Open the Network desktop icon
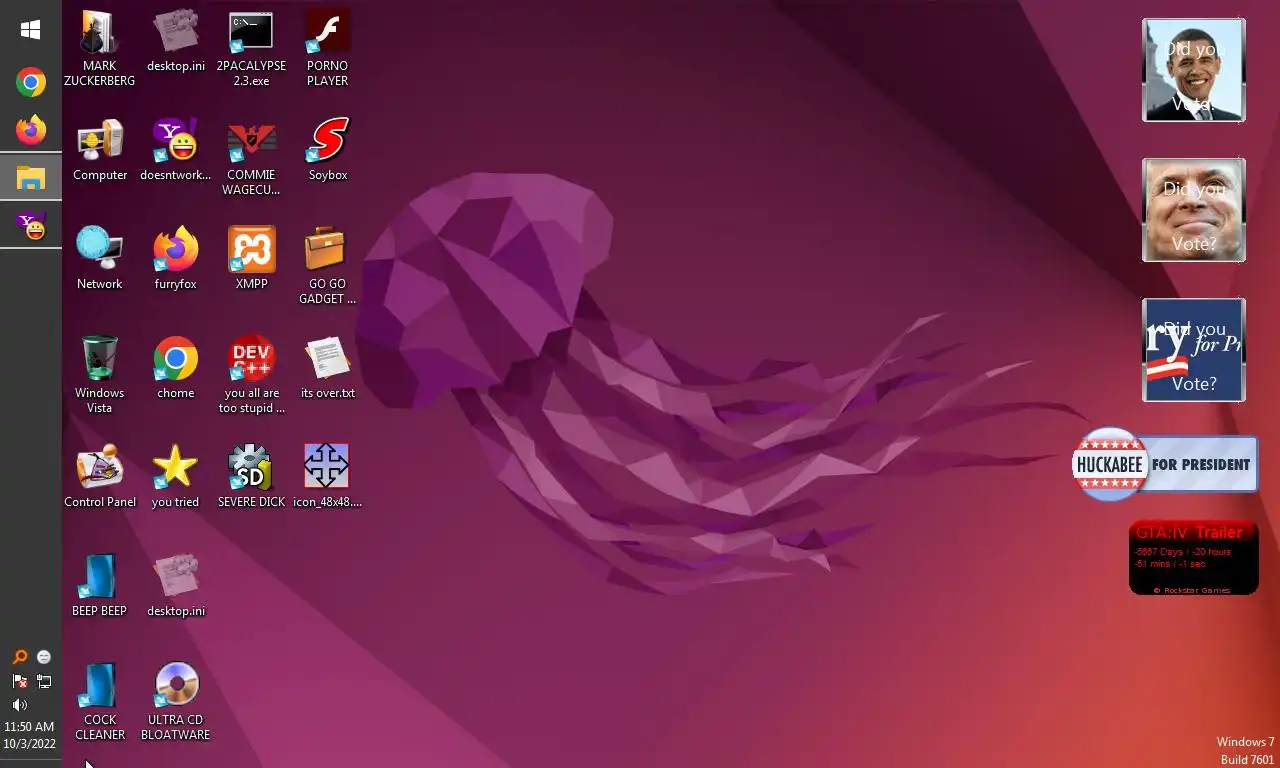Image resolution: width=1280 pixels, height=768 pixels. pyautogui.click(x=100, y=259)
